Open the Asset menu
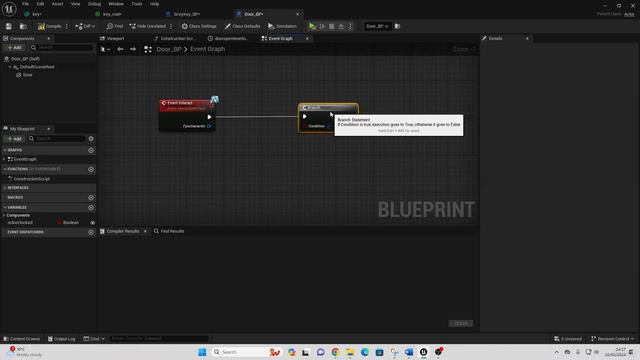Image resolution: width=640 pixels, height=360 pixels. coord(58,4)
